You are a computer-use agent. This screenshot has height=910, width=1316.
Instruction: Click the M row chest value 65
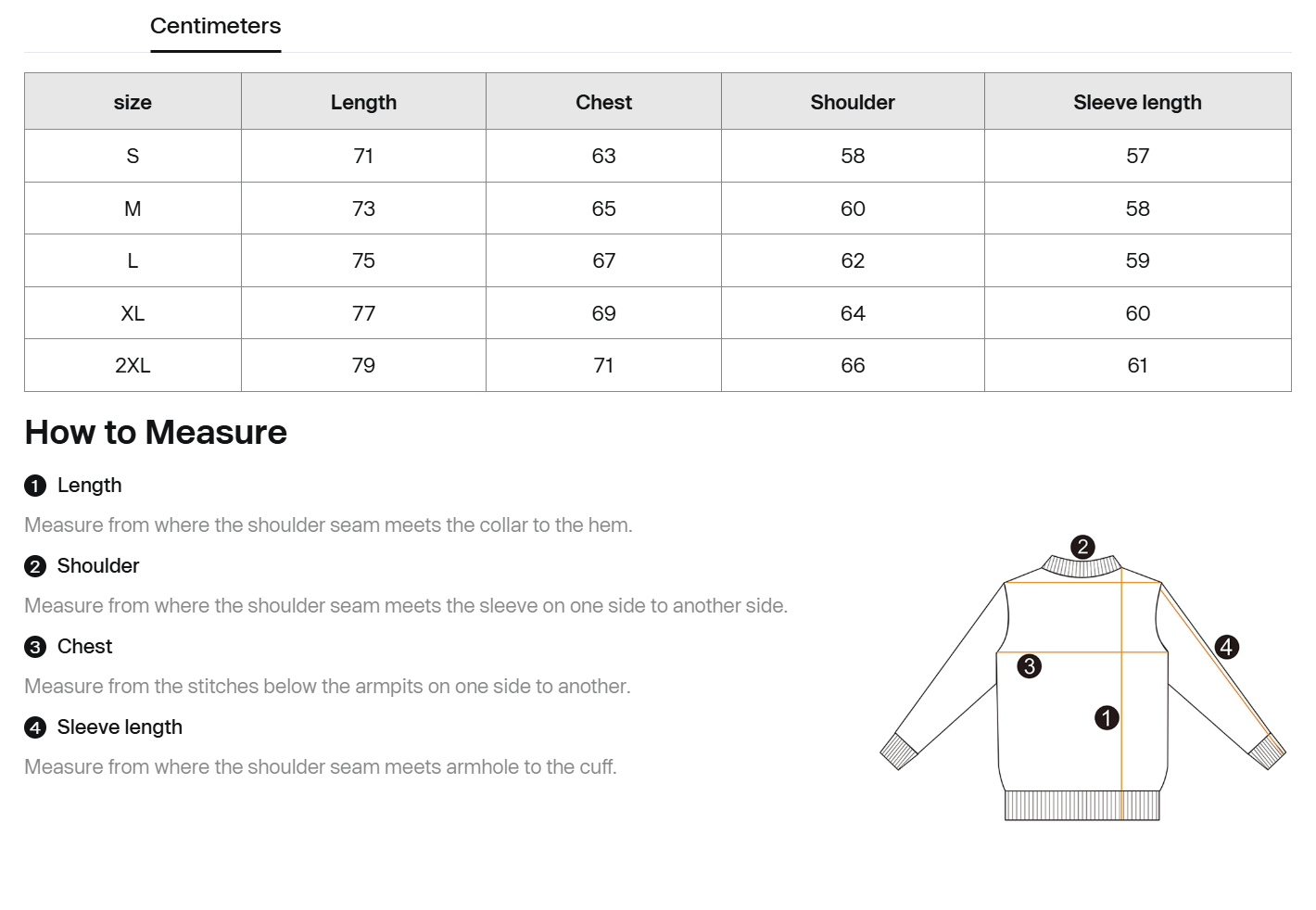click(603, 209)
